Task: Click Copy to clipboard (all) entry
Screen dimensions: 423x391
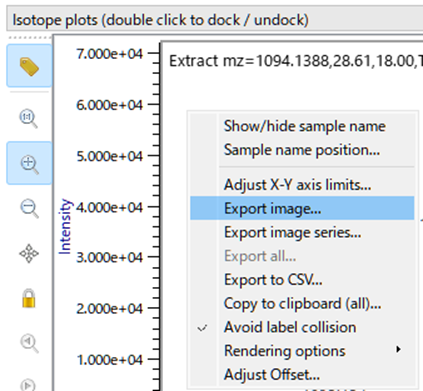Action: [302, 304]
